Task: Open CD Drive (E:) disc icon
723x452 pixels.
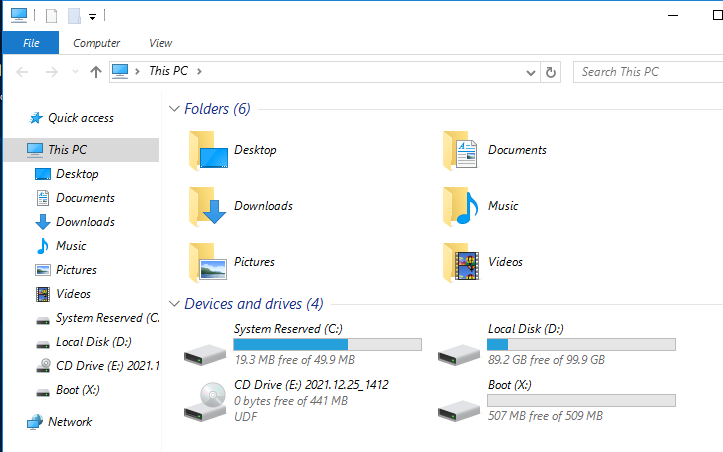Action: tap(205, 402)
